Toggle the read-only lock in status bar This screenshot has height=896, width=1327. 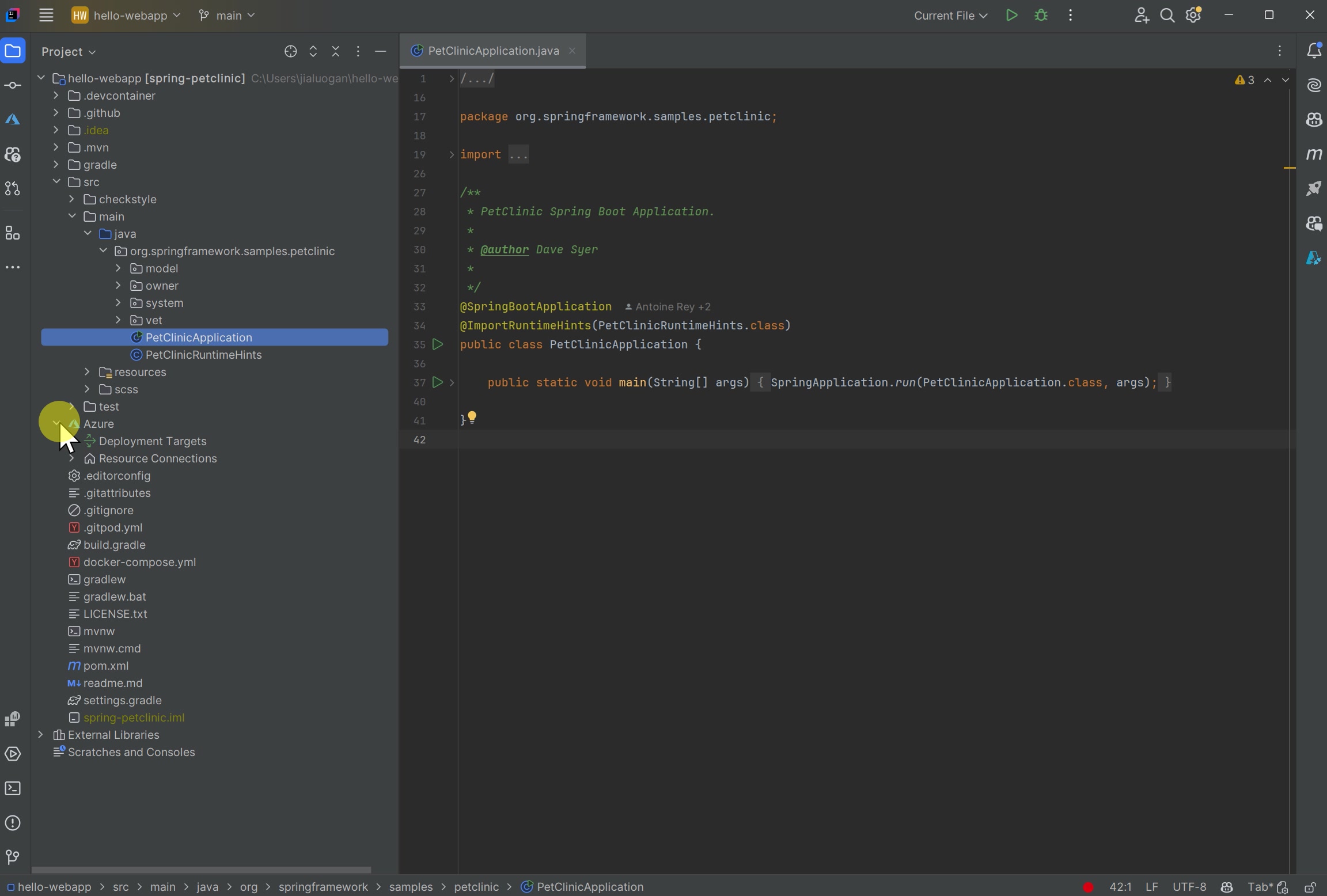1310,887
